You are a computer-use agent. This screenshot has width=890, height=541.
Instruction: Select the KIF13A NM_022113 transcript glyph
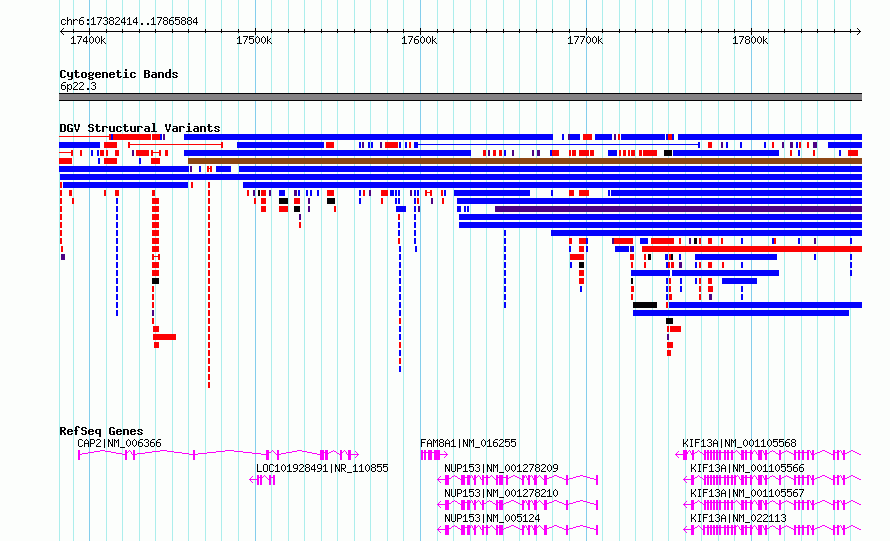773,530
